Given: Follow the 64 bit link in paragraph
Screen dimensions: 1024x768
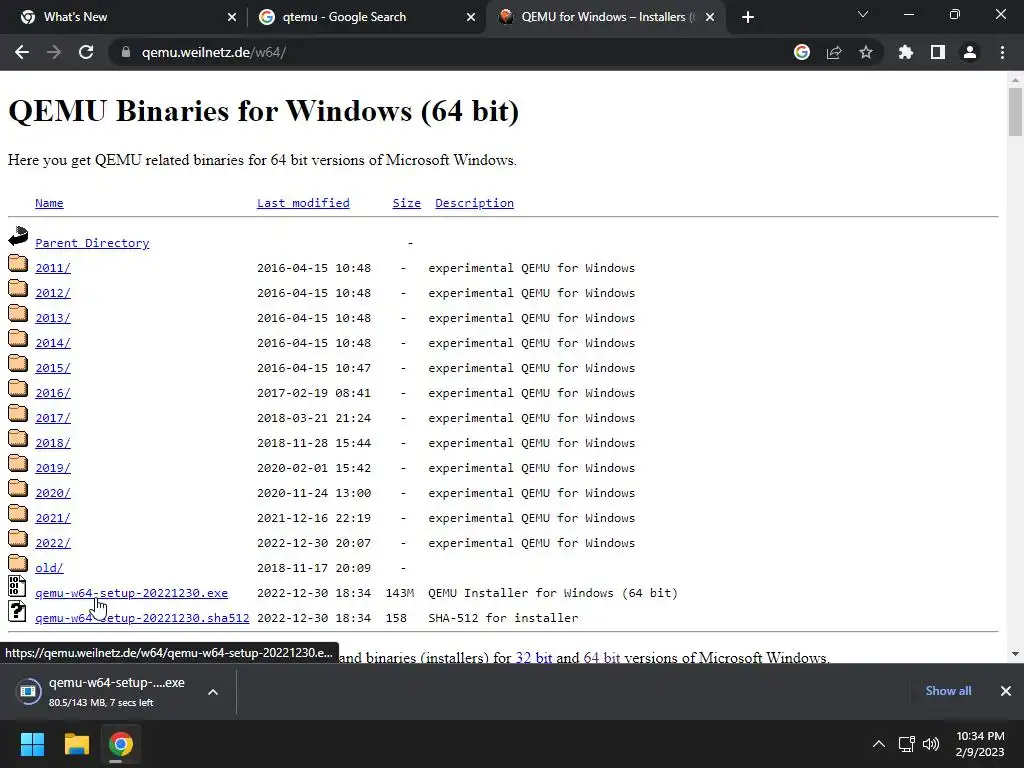Looking at the screenshot, I should 601,658.
